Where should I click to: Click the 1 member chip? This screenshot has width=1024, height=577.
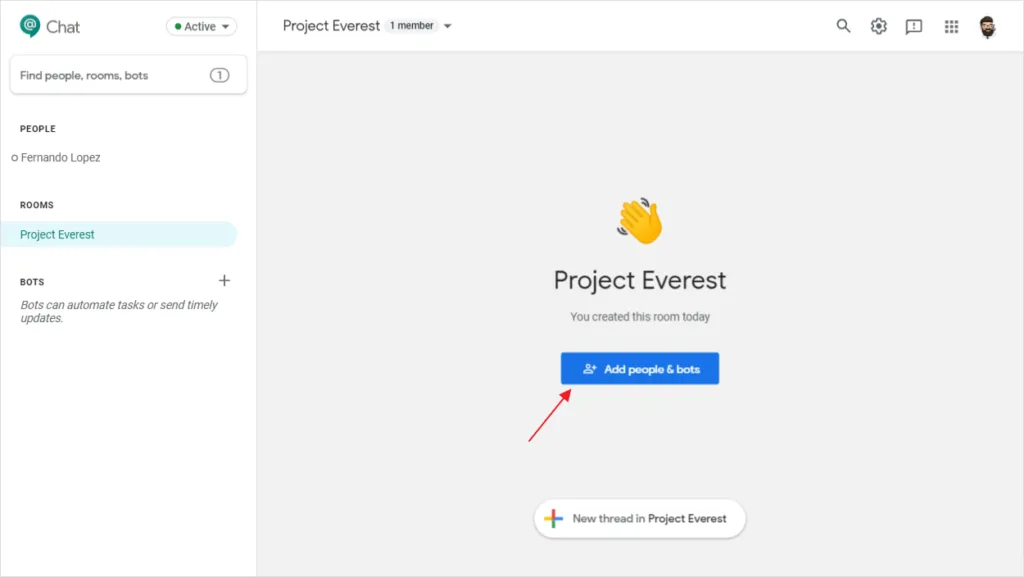point(411,25)
